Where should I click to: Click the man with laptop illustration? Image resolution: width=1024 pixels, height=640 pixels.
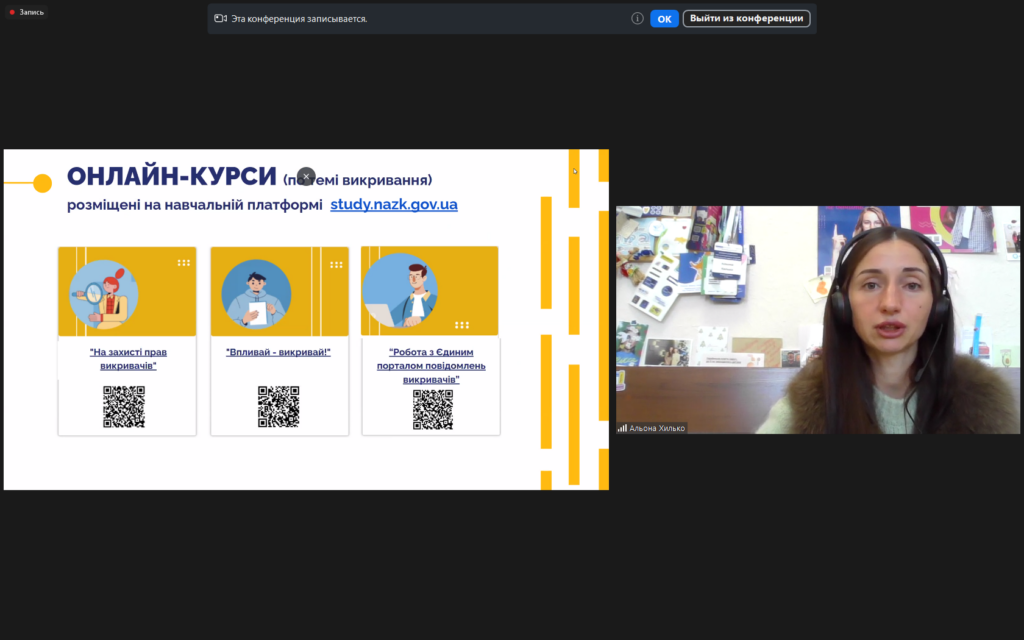400,291
